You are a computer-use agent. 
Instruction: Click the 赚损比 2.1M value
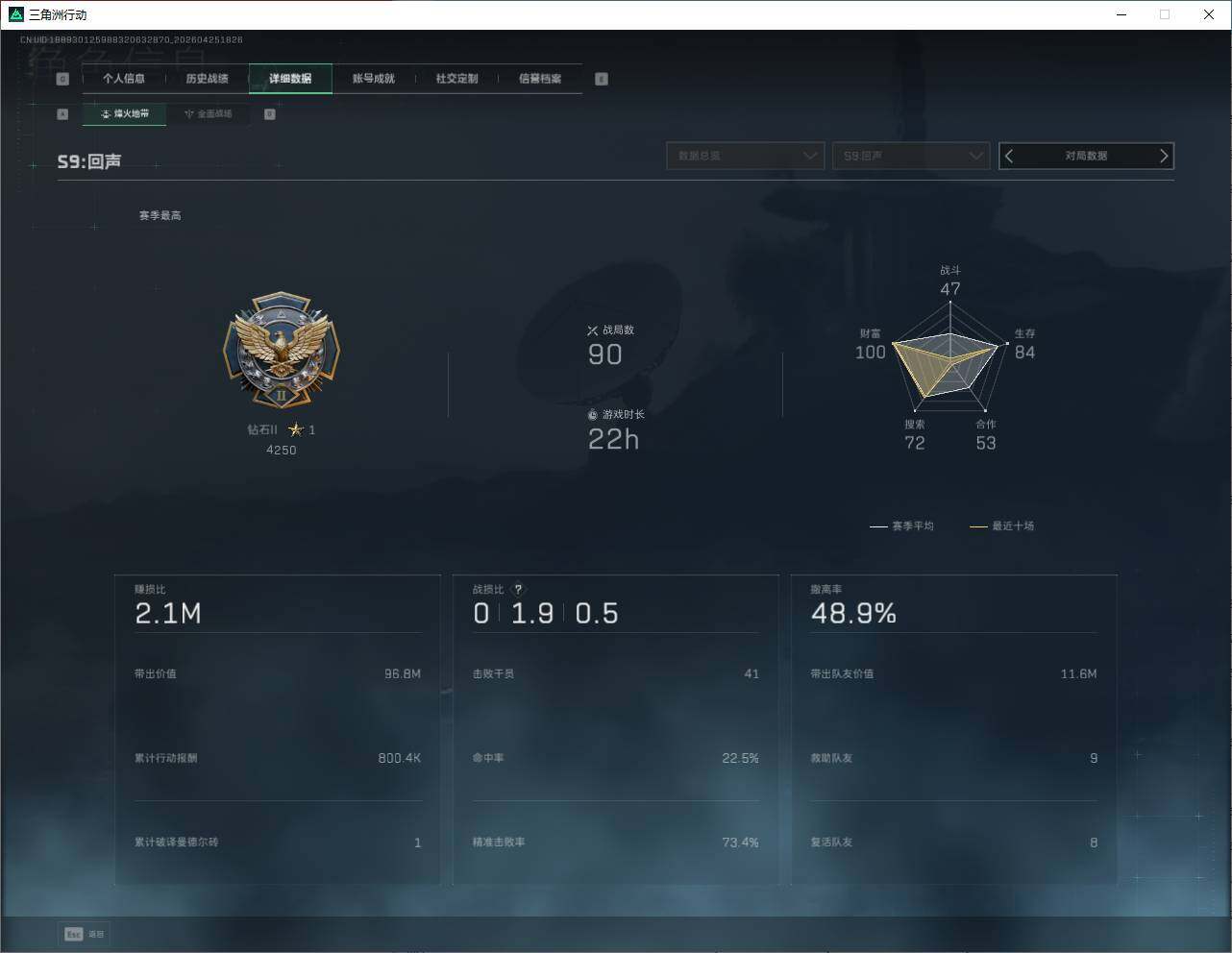(168, 614)
